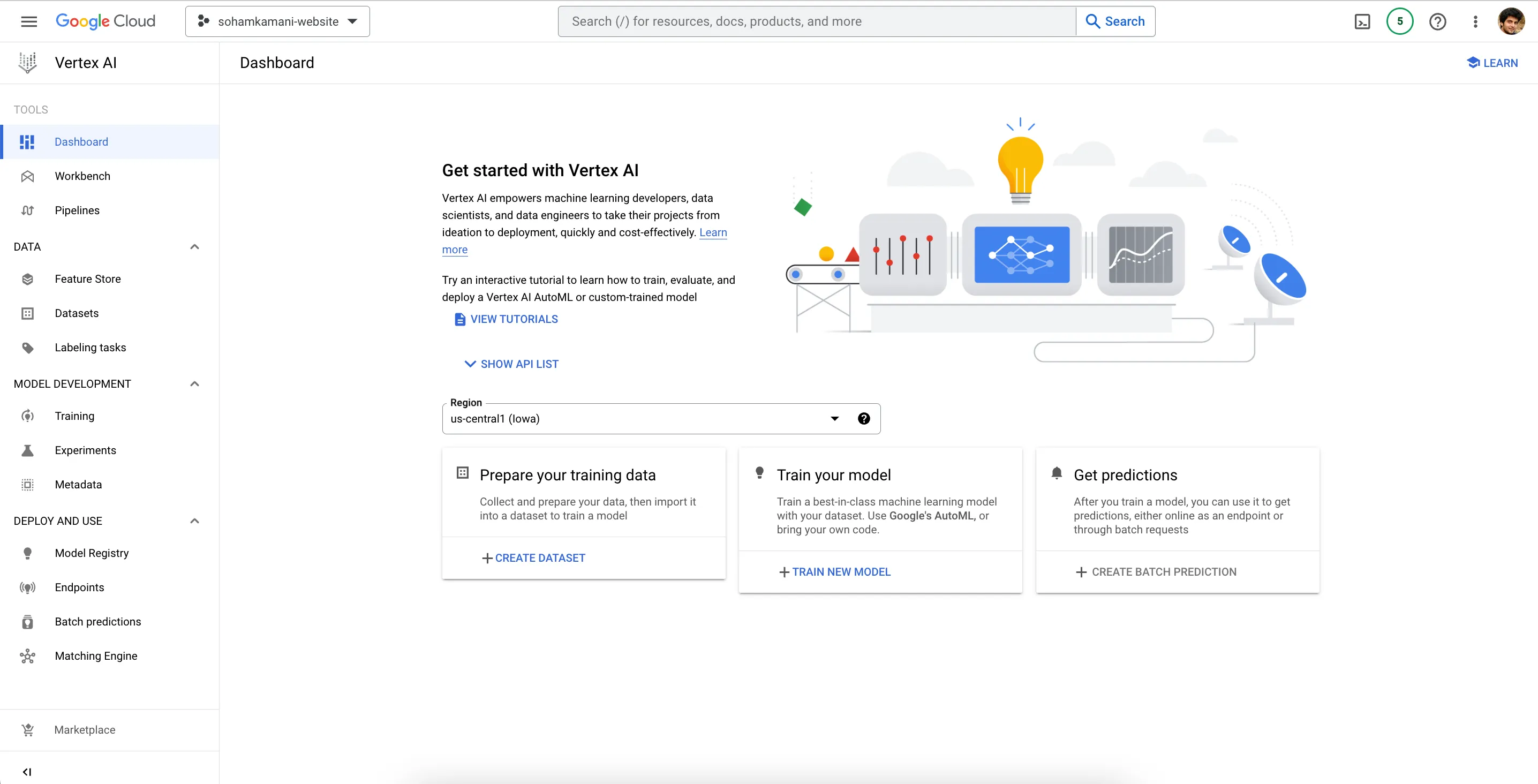This screenshot has height=784, width=1538.
Task: Collapse the MODEL DEVELOPMENT section
Action: 194,384
